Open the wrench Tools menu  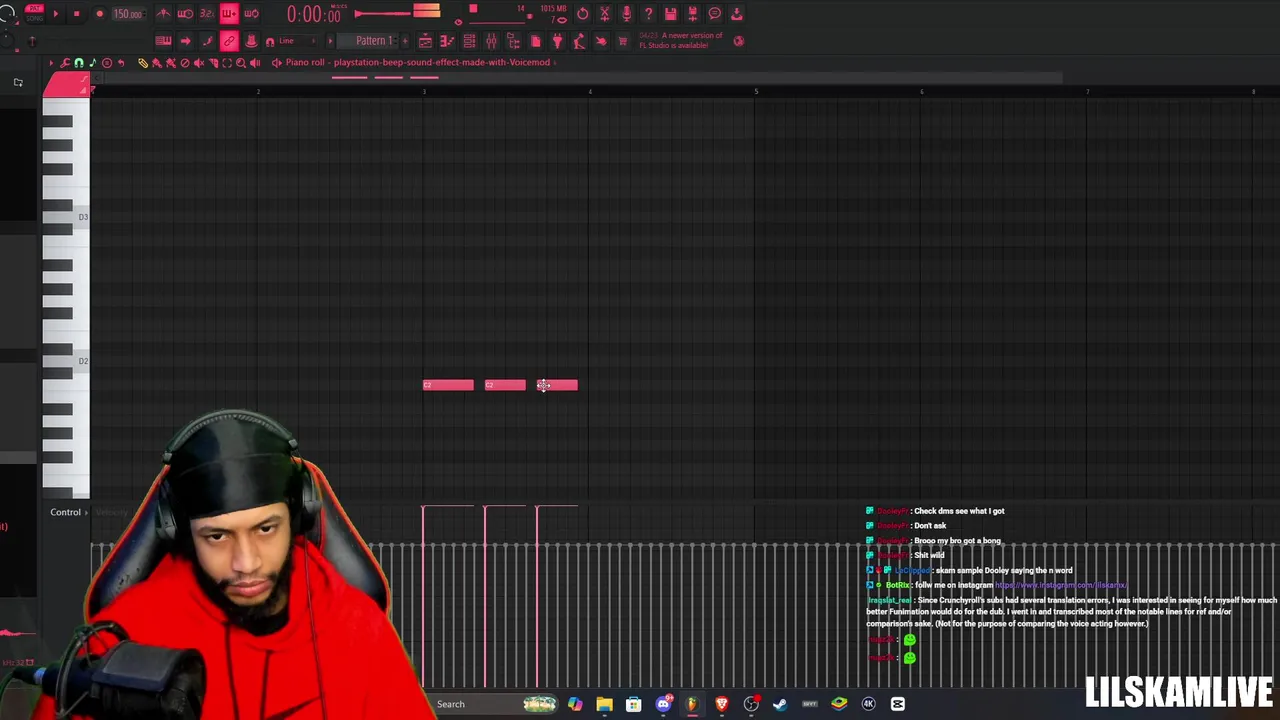(65, 63)
